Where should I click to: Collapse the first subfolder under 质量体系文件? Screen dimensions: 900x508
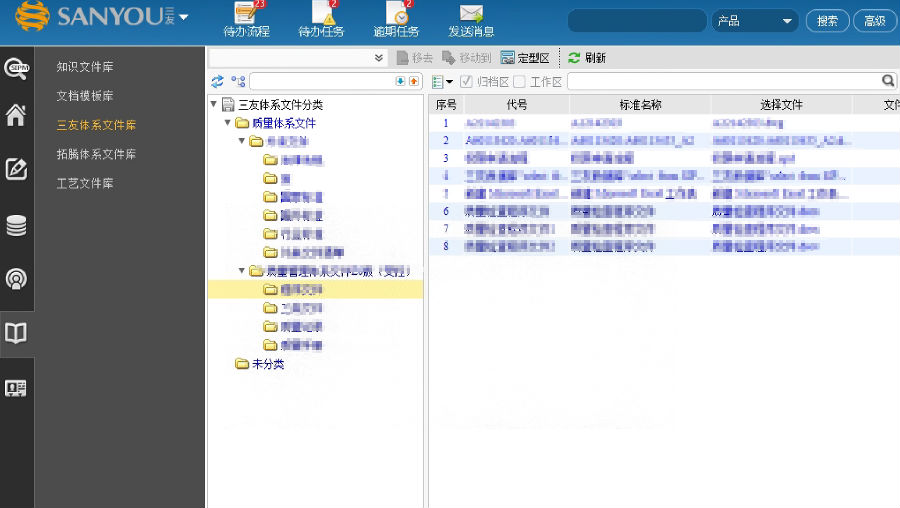click(242, 141)
